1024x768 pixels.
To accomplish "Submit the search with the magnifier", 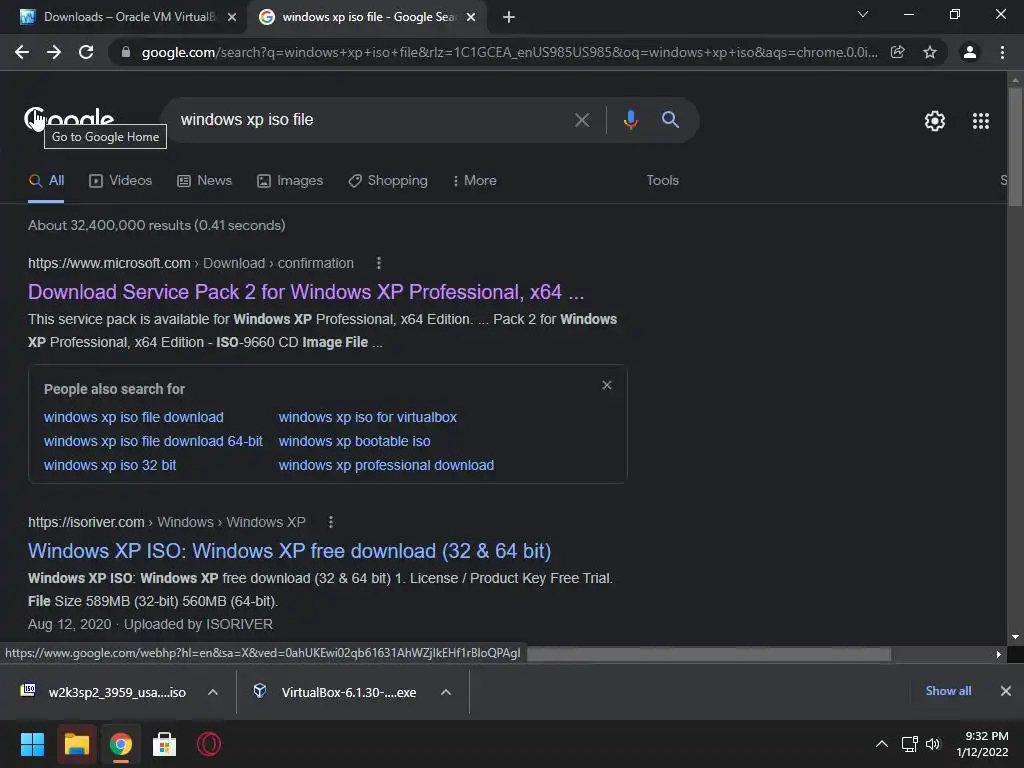I will click(670, 120).
